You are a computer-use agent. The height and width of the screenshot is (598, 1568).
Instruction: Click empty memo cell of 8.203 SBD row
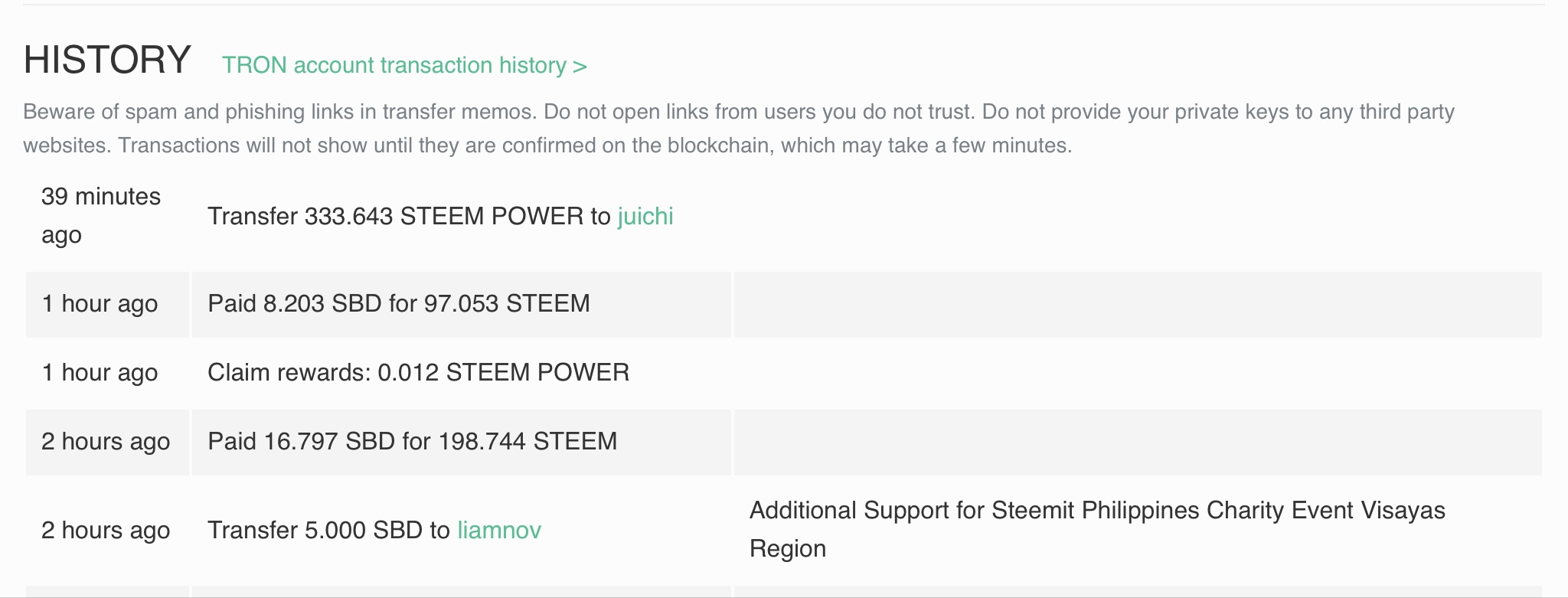point(1138,305)
